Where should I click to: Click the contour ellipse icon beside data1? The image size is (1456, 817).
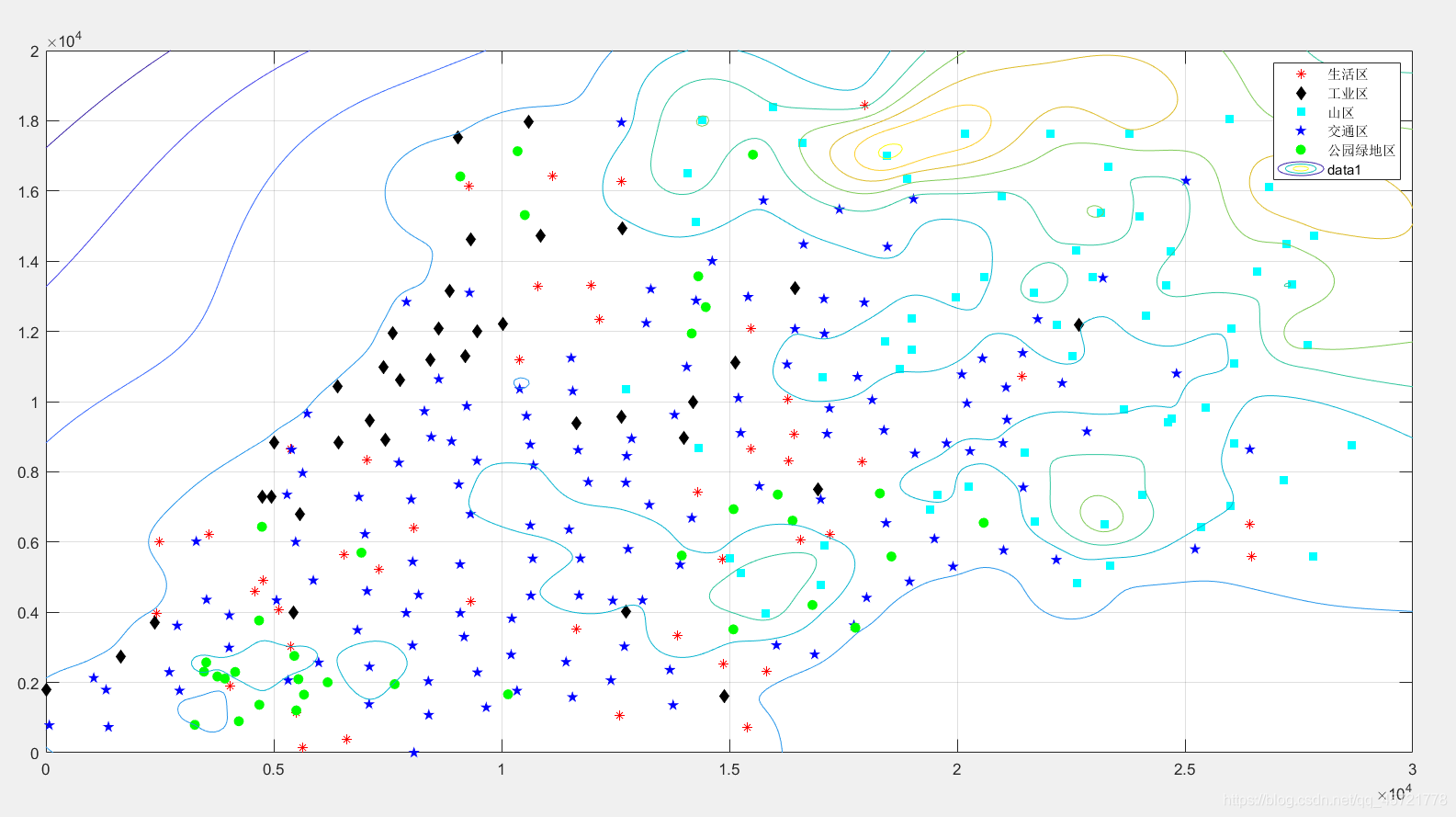coord(1301,169)
